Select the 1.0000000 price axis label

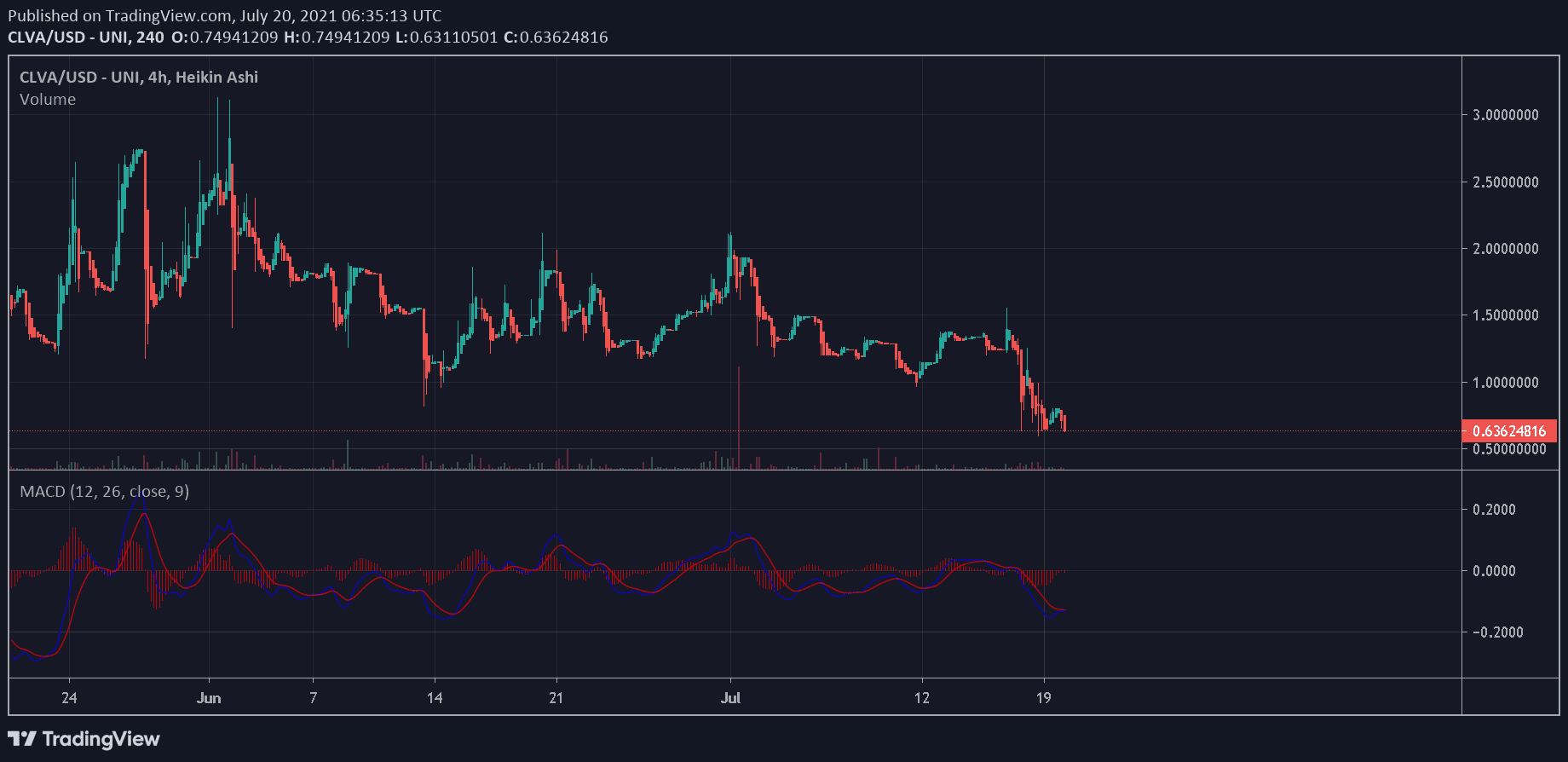point(1505,383)
